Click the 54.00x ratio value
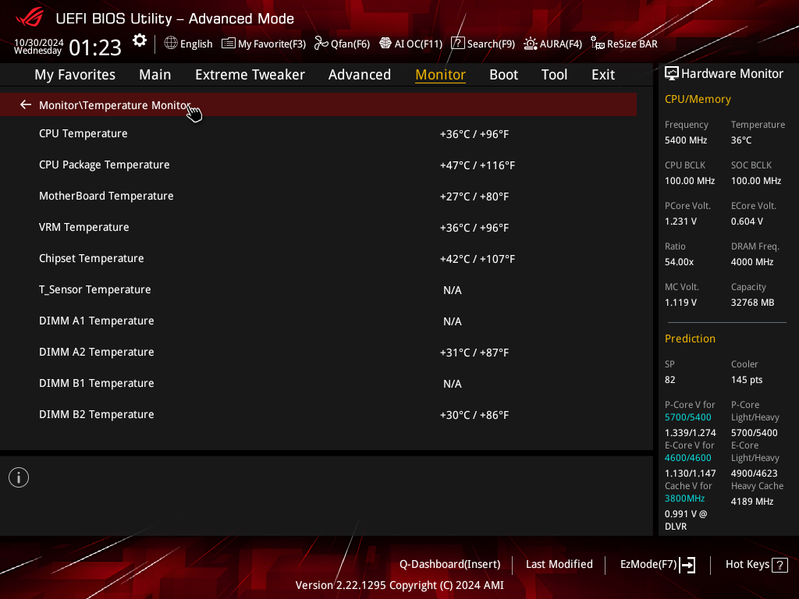799x599 pixels. (x=679, y=262)
